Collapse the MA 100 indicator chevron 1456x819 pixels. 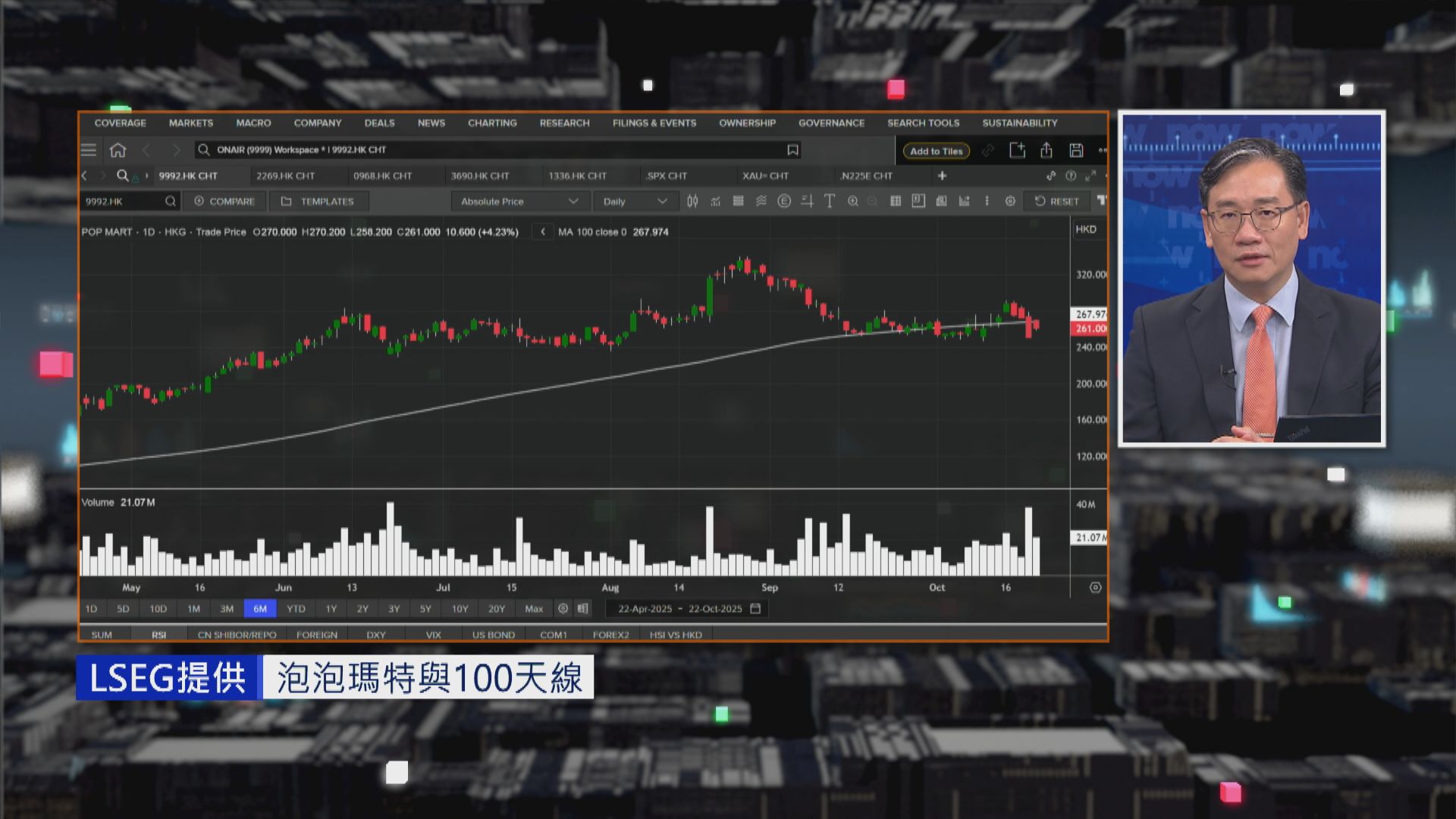point(542,232)
